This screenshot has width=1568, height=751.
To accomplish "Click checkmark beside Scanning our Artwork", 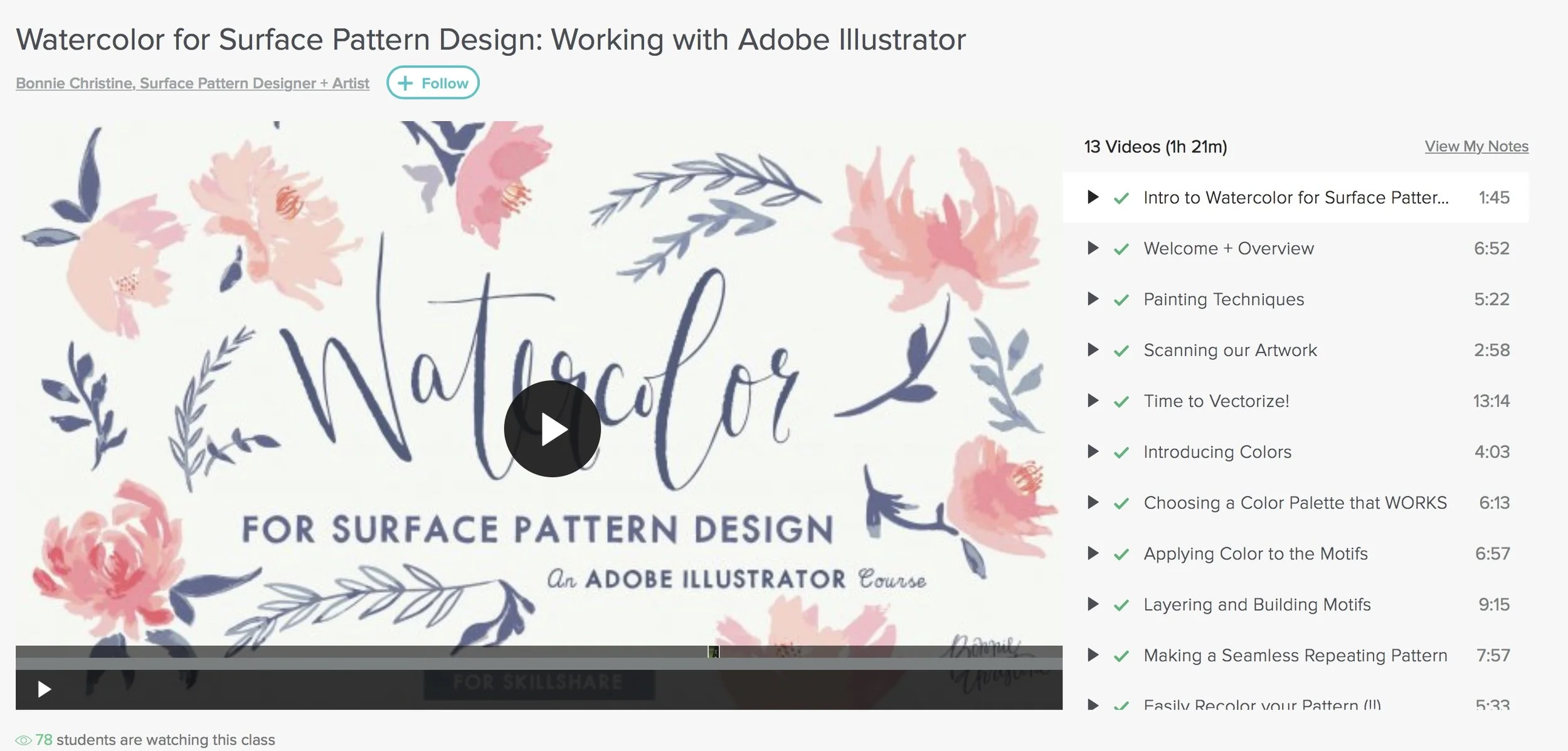I will [x=1121, y=351].
